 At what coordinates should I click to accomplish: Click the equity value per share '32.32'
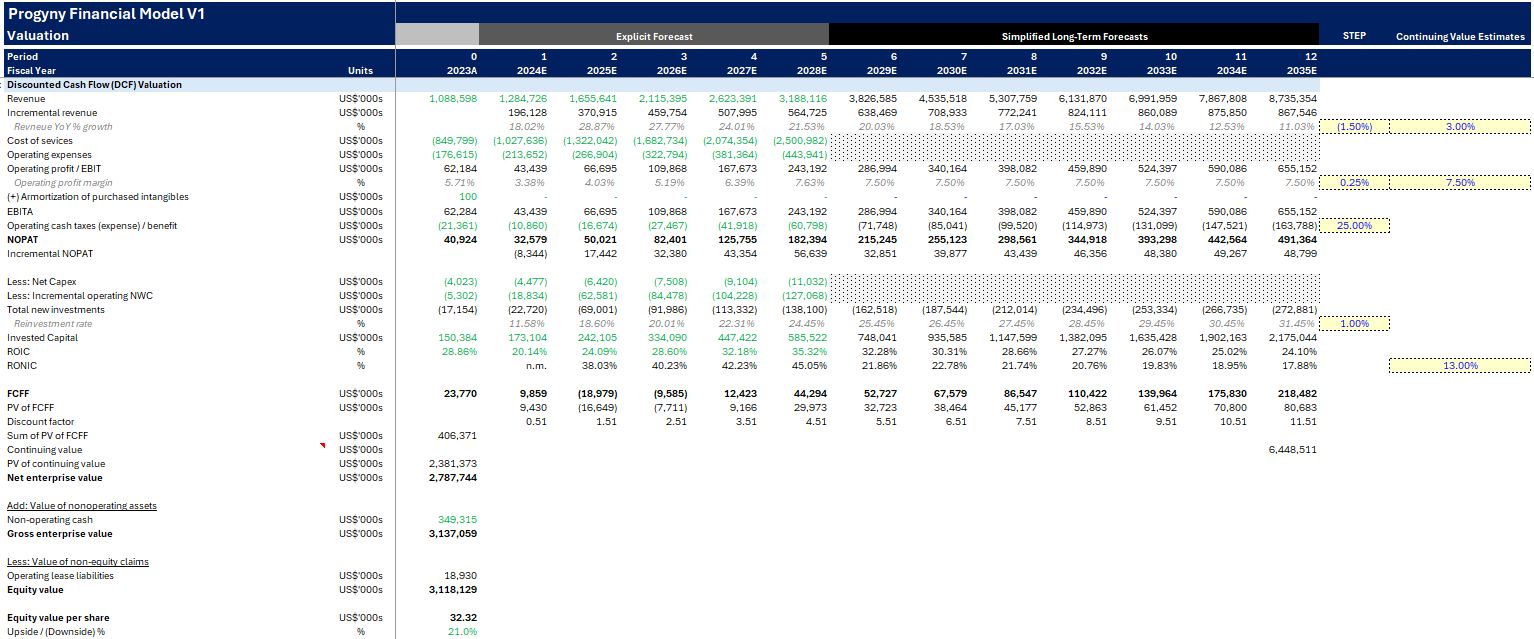pyautogui.click(x=464, y=617)
